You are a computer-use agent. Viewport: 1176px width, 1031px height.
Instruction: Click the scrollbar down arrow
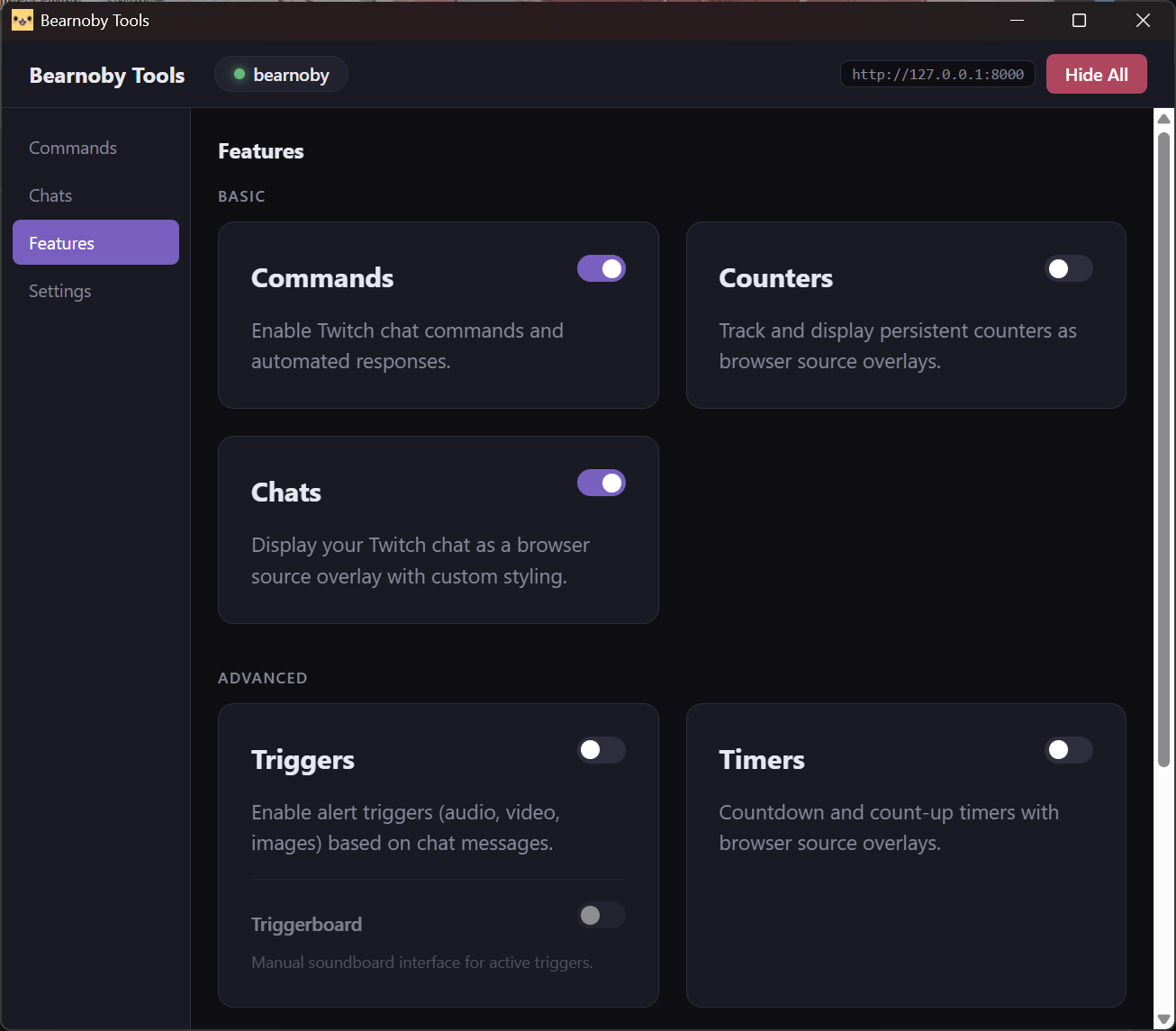click(x=1163, y=1019)
